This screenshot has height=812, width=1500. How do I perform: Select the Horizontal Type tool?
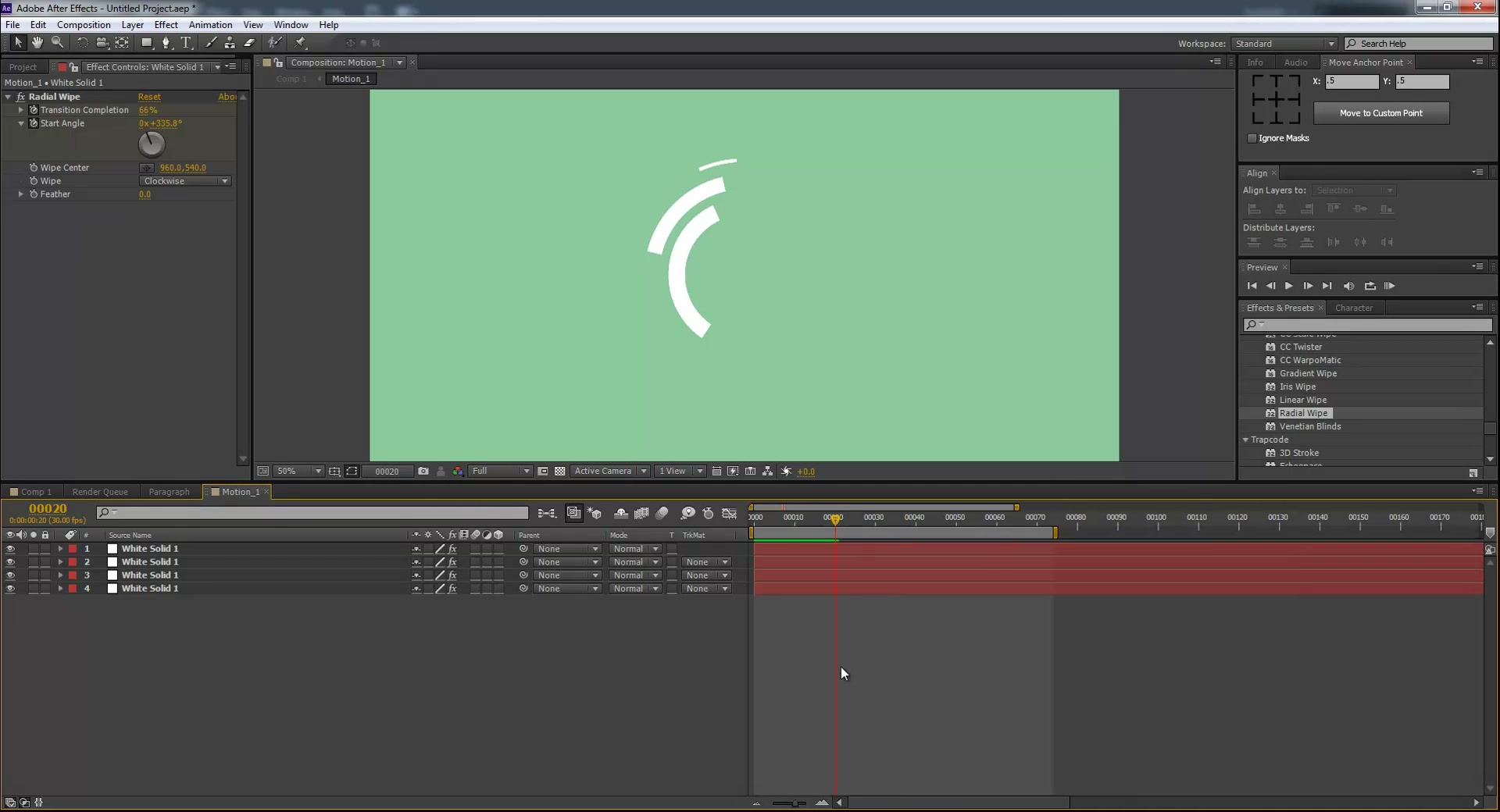(x=186, y=43)
